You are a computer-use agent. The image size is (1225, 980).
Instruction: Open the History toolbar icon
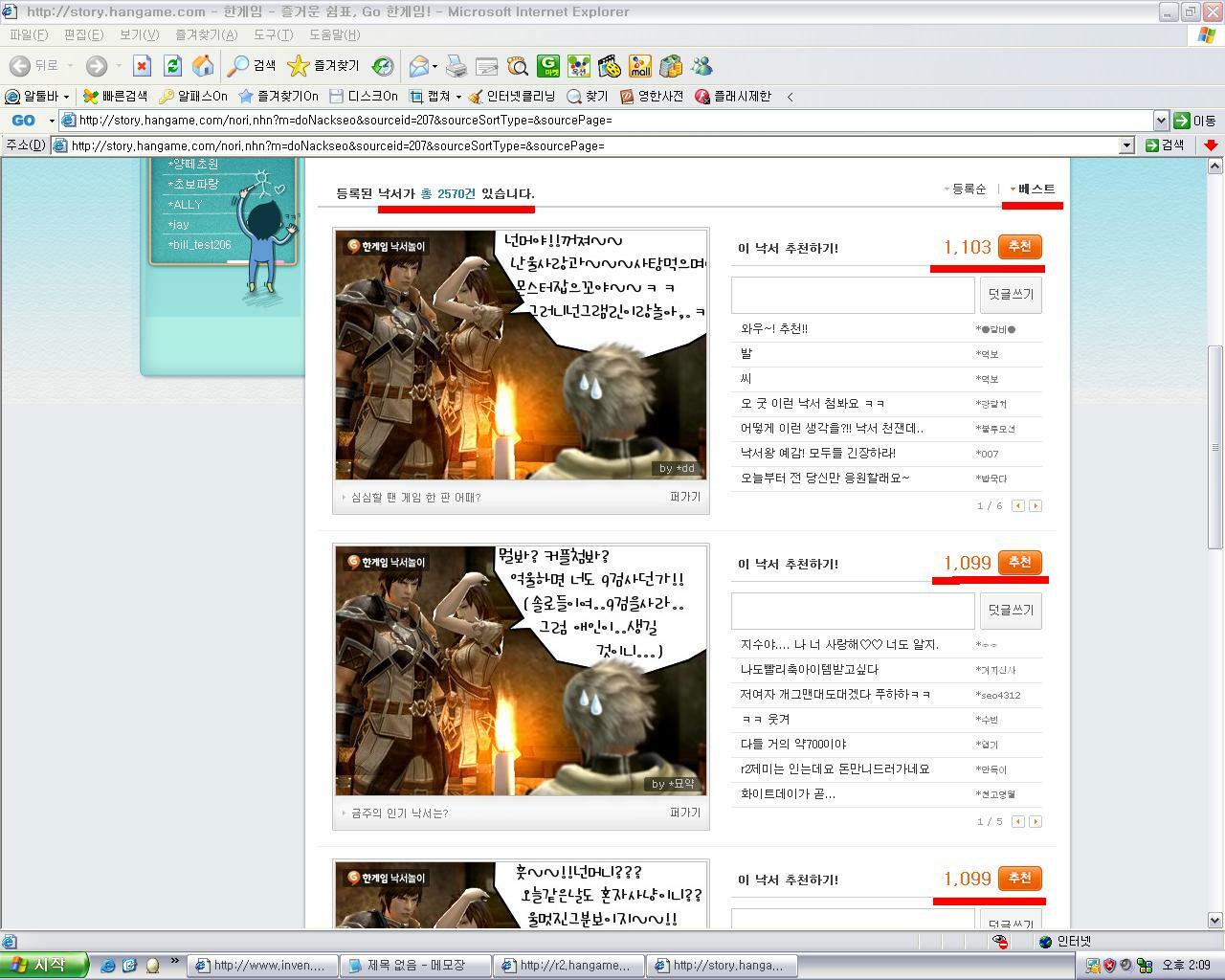[x=382, y=66]
